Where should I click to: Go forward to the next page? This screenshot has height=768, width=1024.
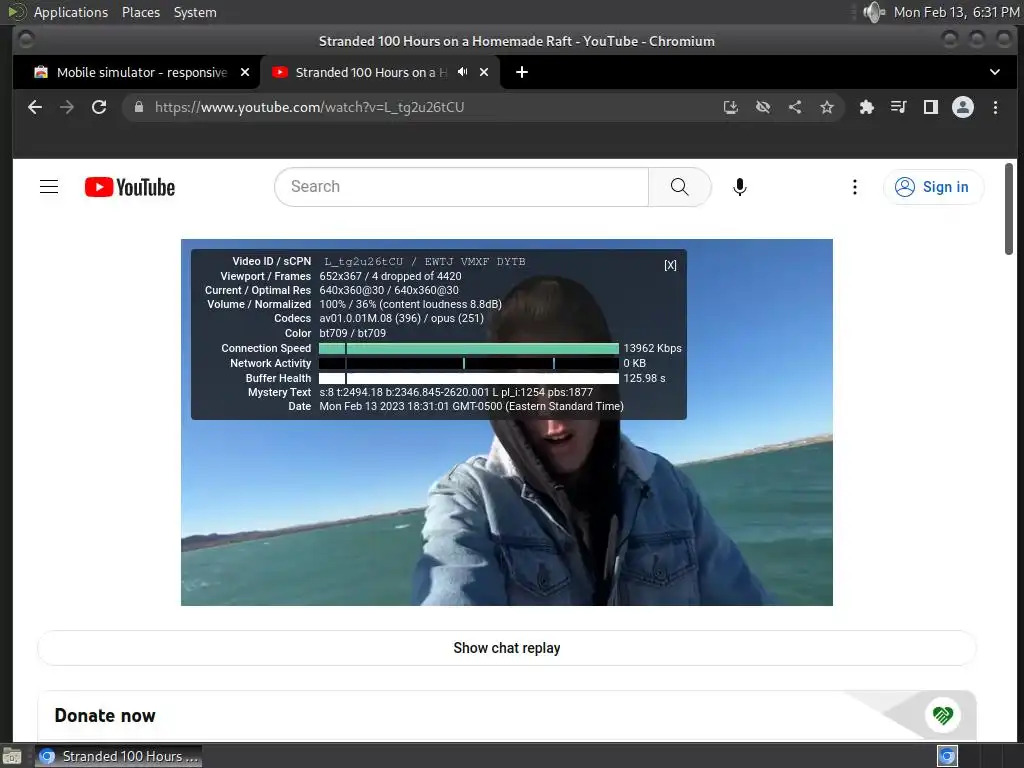pos(67,107)
